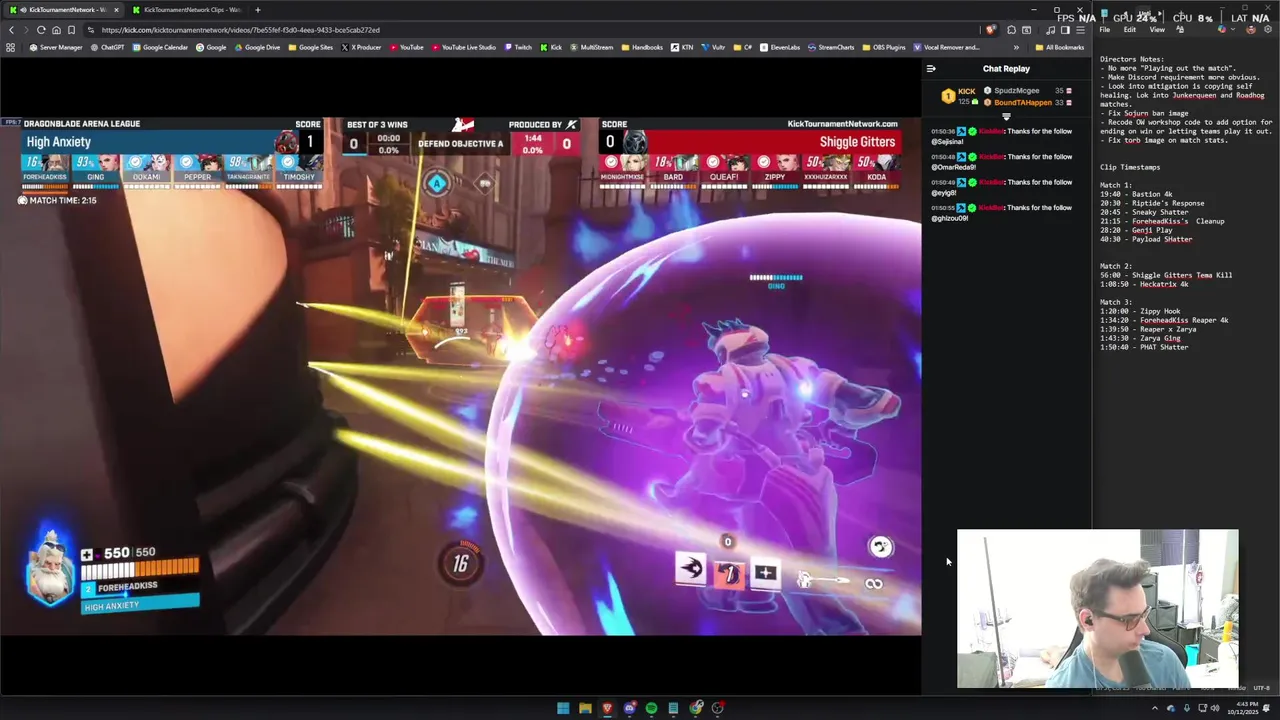This screenshot has width=1280, height=720.
Task: Reload the page in the browser
Action: tap(41, 30)
